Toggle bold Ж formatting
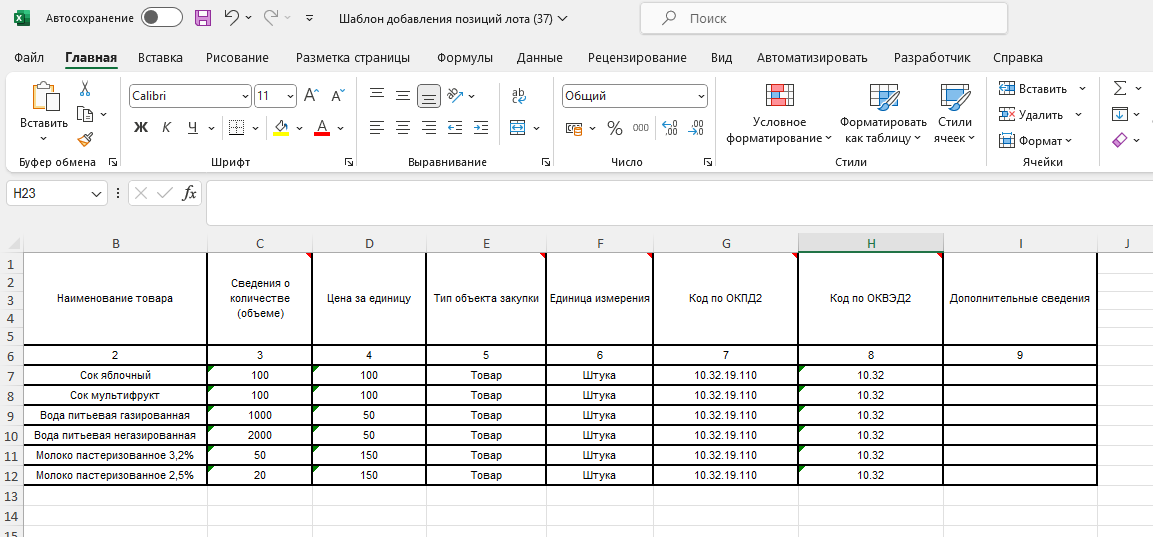Viewport: 1153px width, 537px height. point(141,128)
